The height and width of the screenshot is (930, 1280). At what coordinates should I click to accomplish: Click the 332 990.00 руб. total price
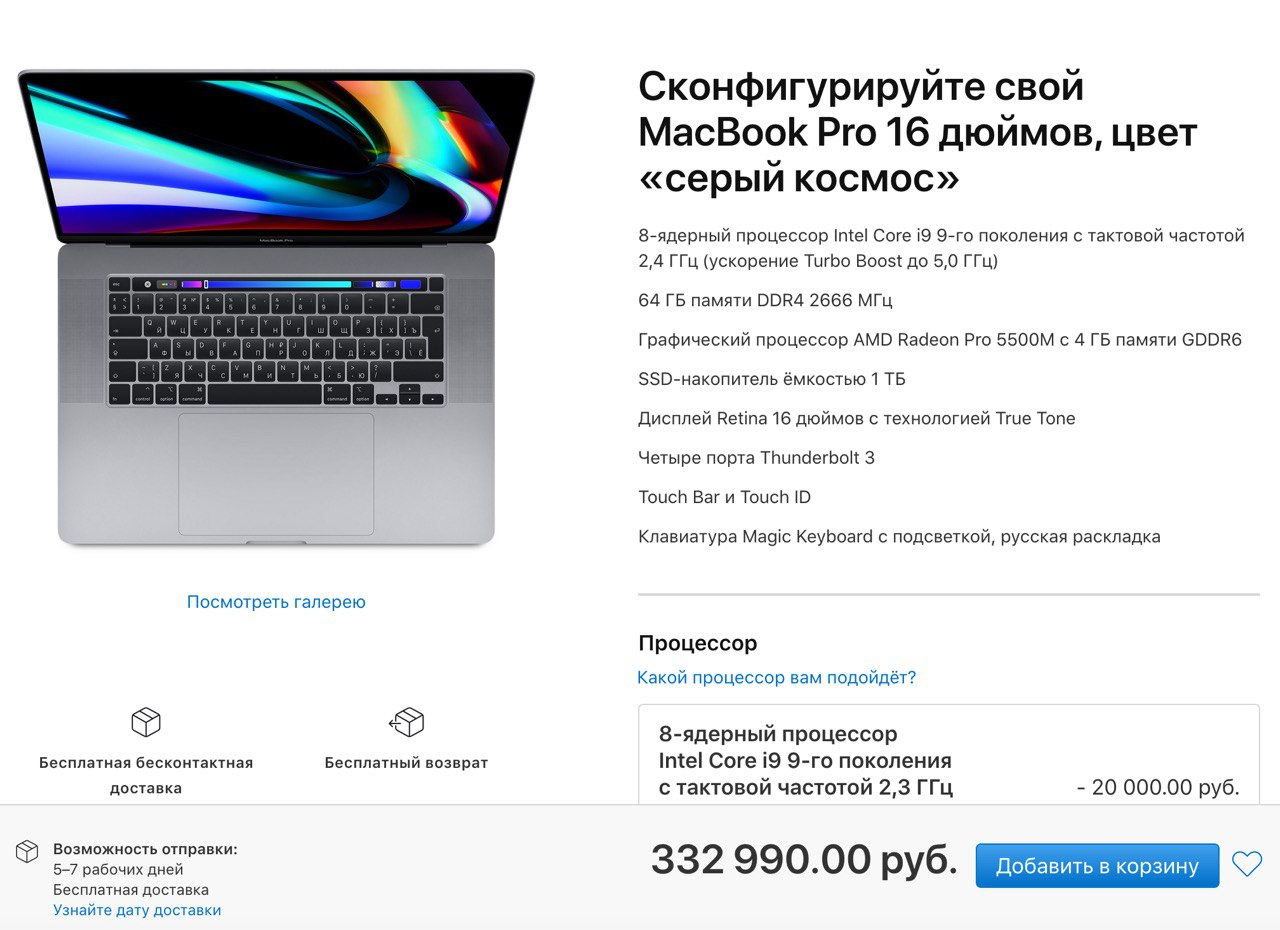tap(804, 860)
